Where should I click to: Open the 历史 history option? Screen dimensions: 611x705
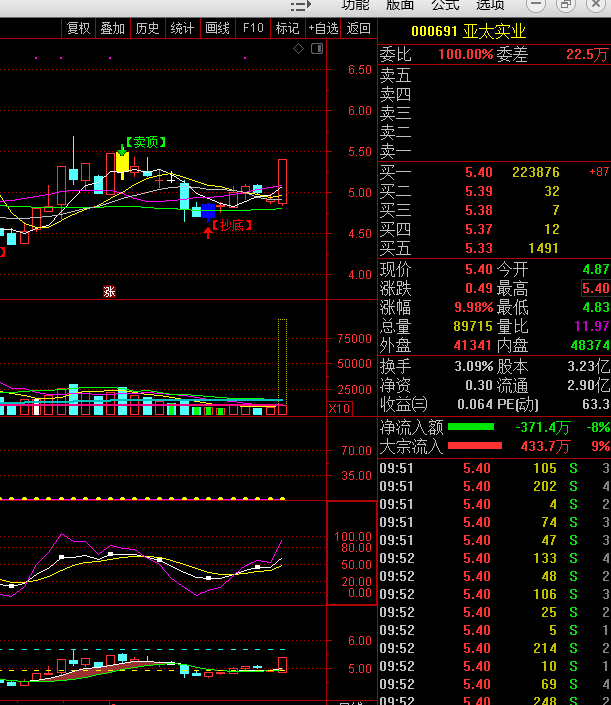pyautogui.click(x=147, y=28)
